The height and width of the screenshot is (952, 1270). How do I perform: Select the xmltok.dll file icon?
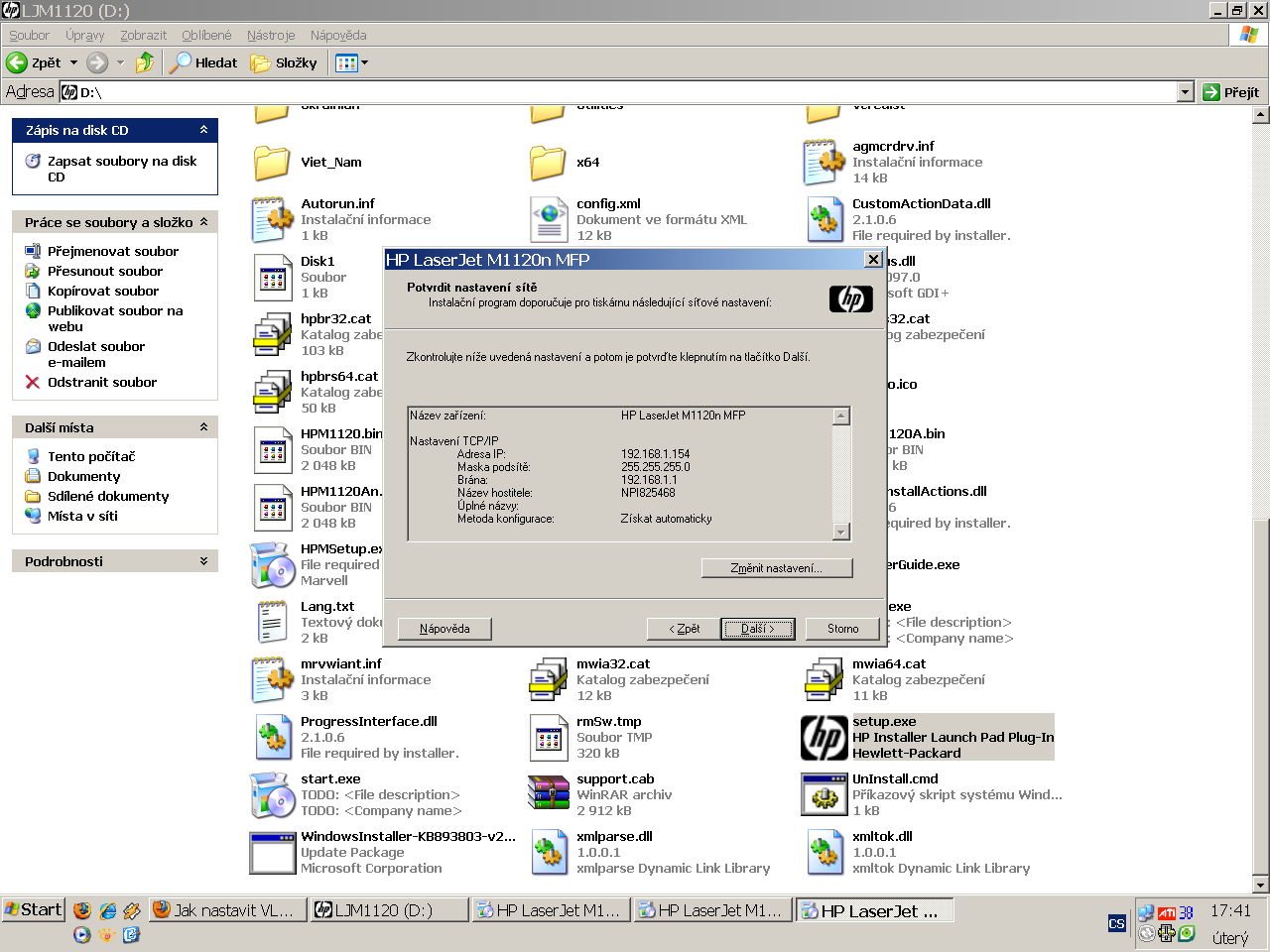(x=824, y=853)
